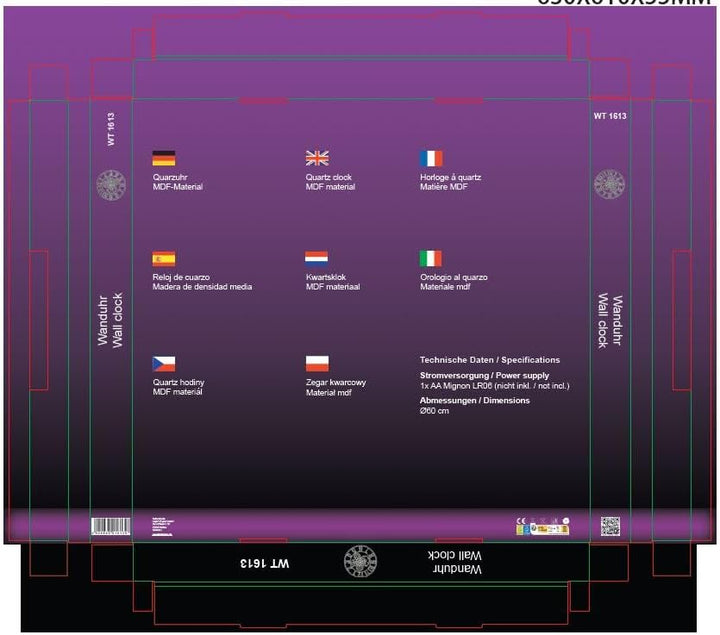Click the 'Stromversorgung / Power supply' text
Image resolution: width=720 pixels, height=635 pixels.
[484, 375]
